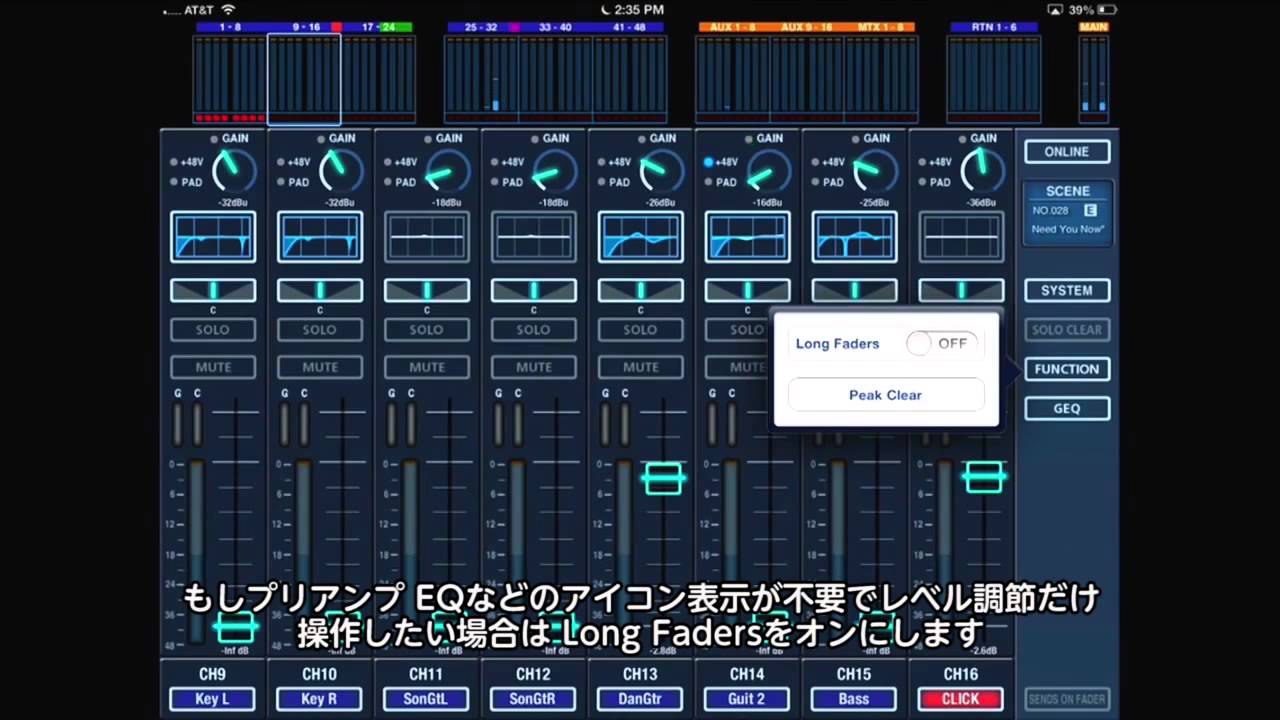
Task: Solo channel CH9
Action: tap(213, 329)
